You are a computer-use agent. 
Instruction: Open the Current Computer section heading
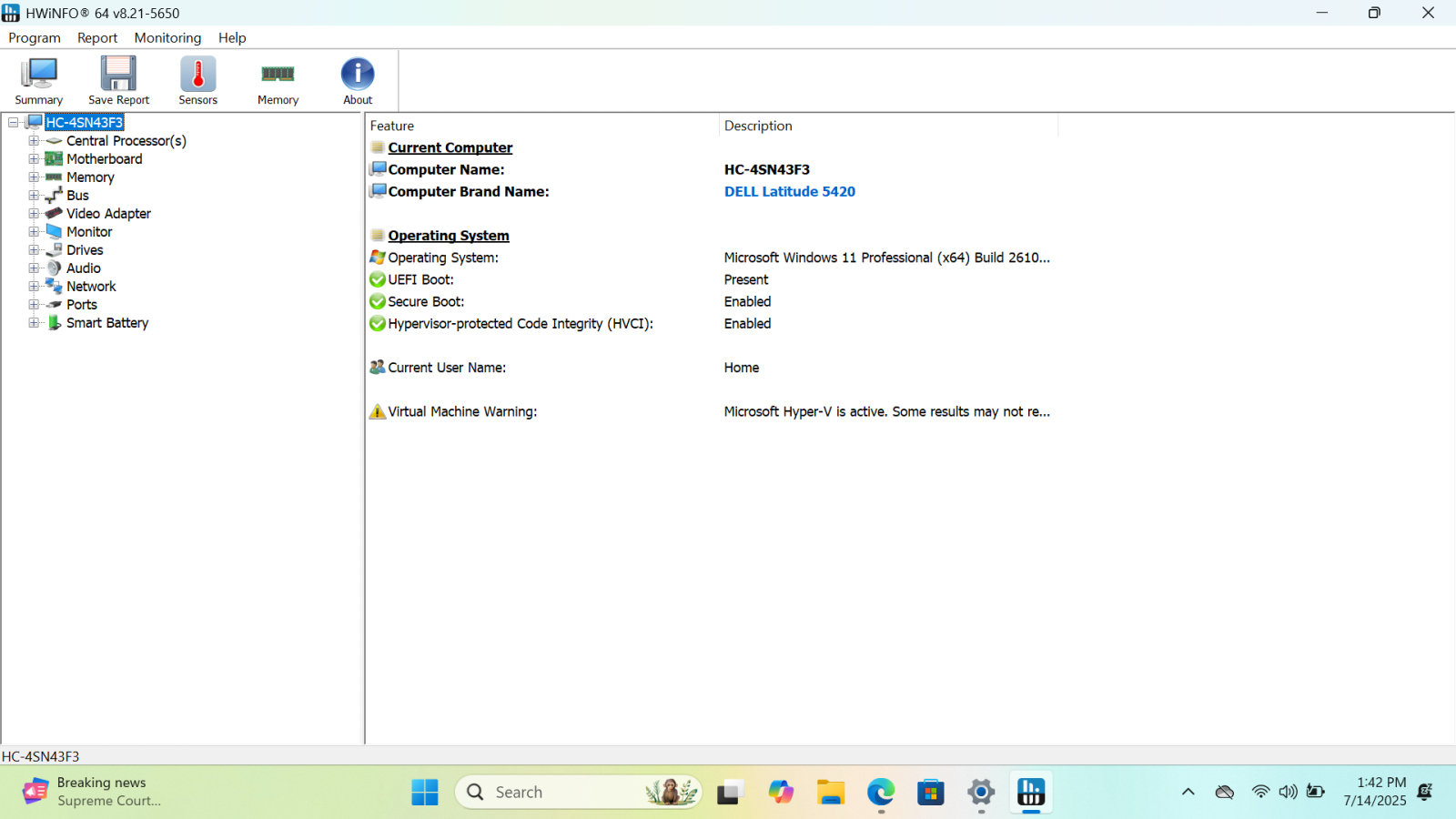(450, 147)
